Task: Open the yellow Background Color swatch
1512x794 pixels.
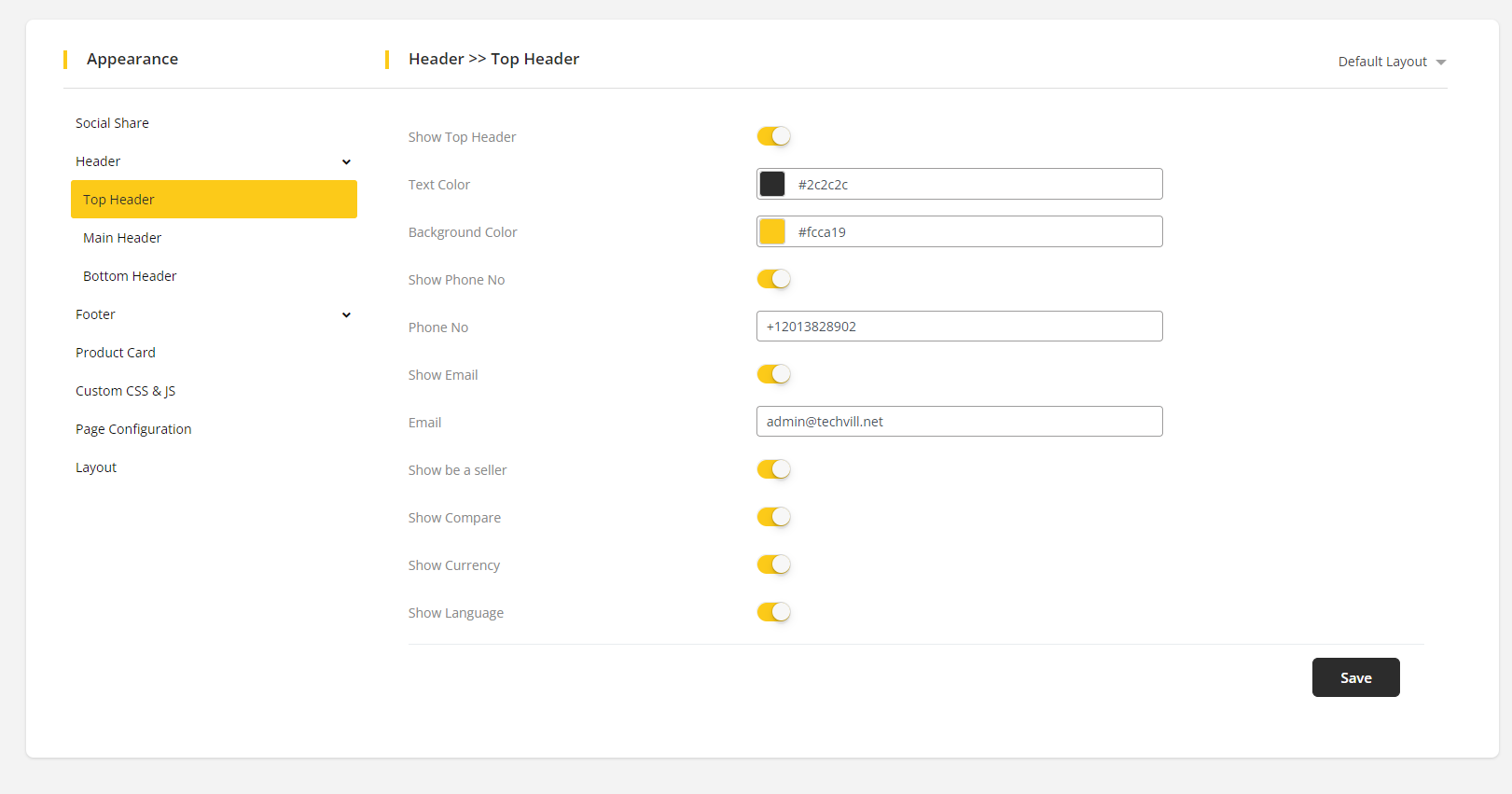Action: coord(772,231)
